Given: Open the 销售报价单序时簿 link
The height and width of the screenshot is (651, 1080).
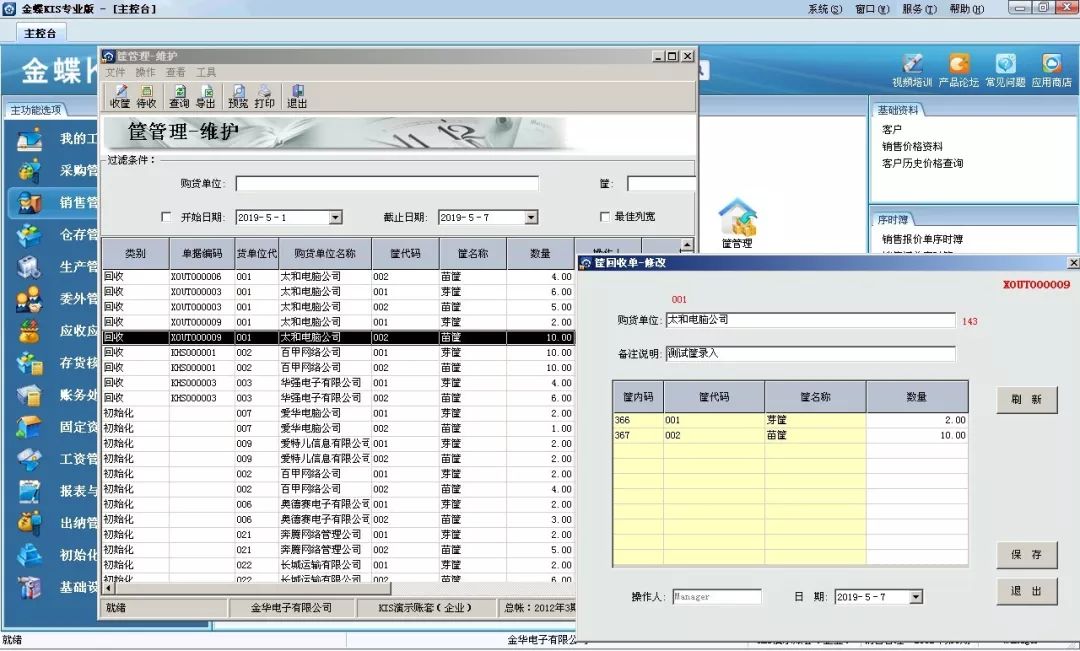Looking at the screenshot, I should tap(922, 239).
